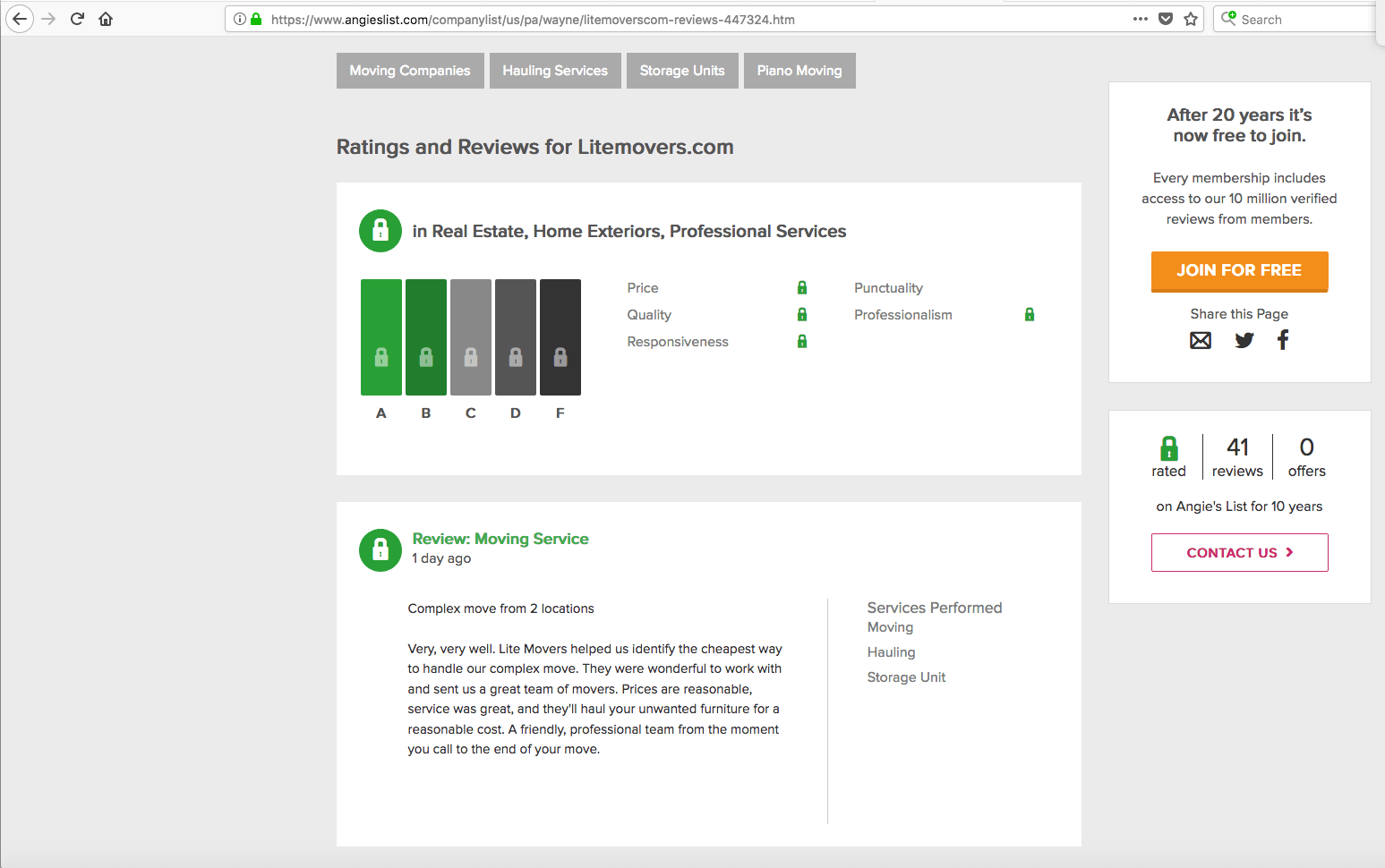Viewport: 1385px width, 868px height.
Task: Open the Piano Moving category
Action: [x=799, y=71]
